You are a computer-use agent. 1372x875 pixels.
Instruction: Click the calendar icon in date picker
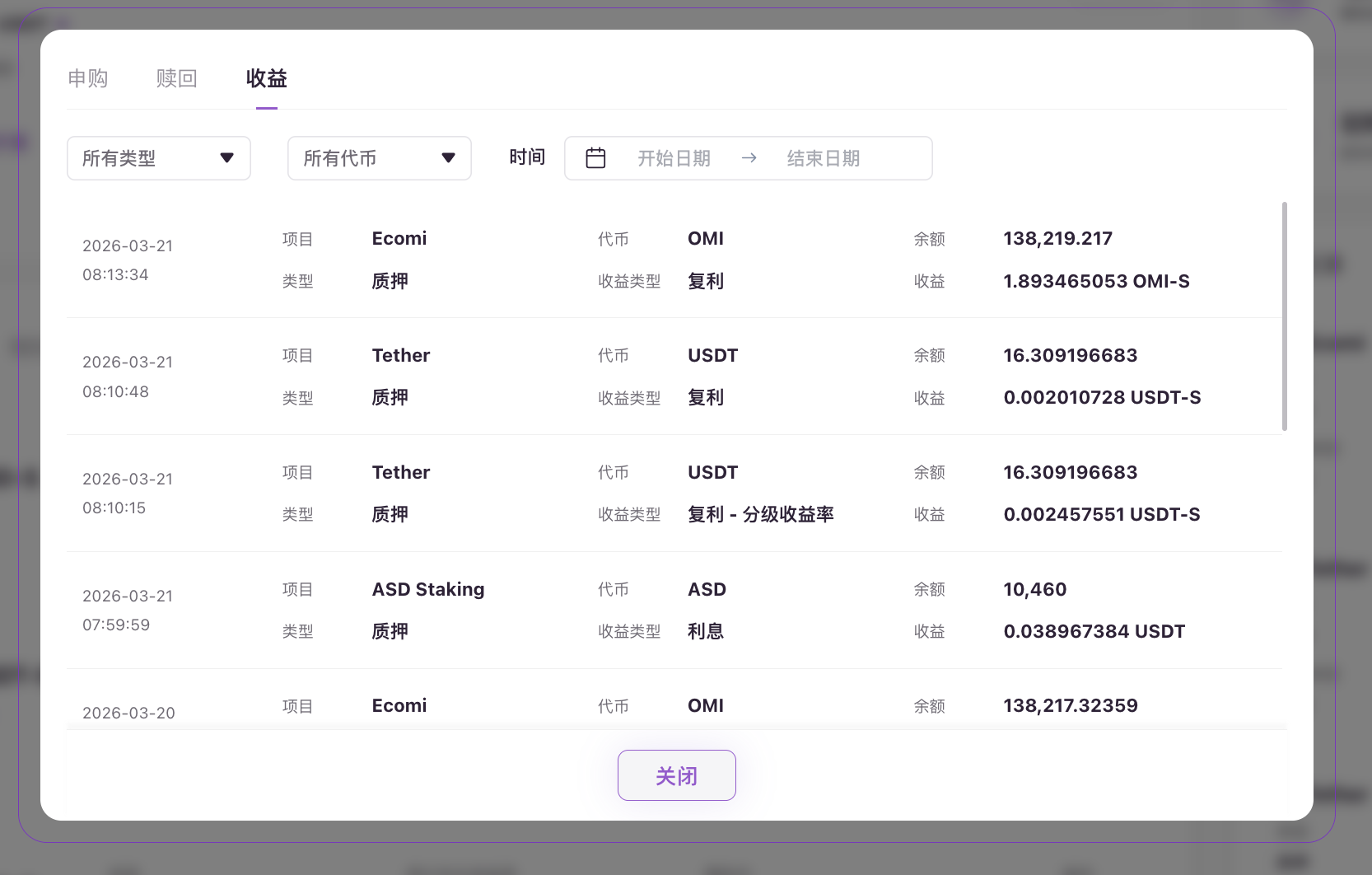click(x=595, y=158)
